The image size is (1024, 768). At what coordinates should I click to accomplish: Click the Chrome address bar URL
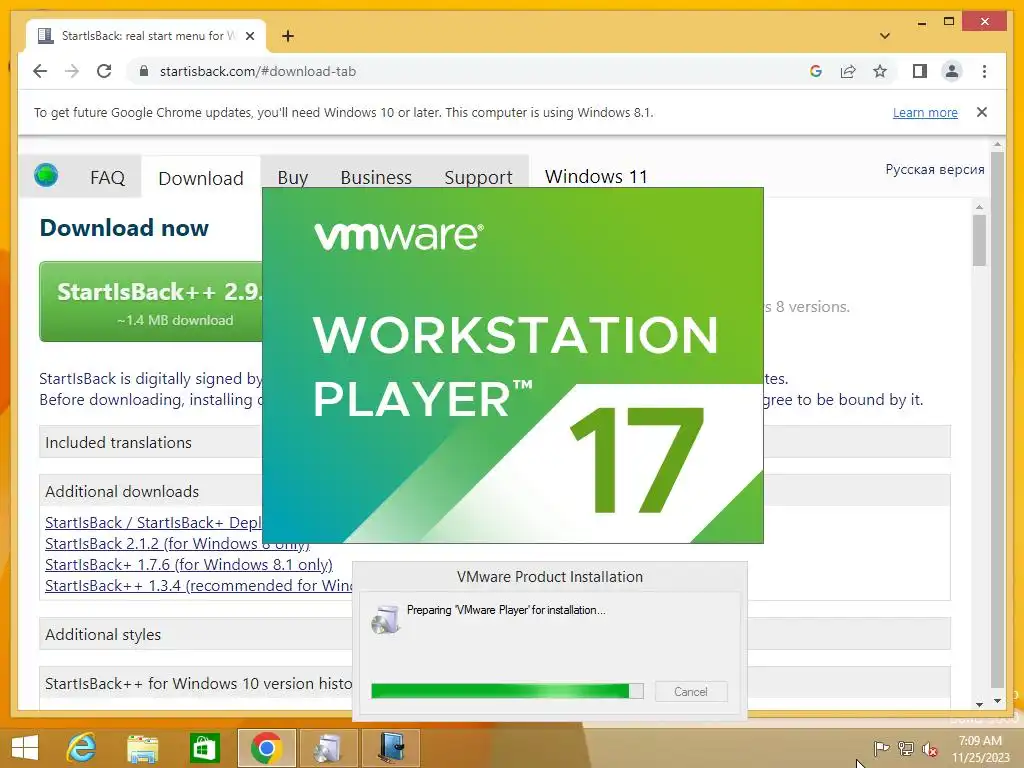[x=258, y=71]
